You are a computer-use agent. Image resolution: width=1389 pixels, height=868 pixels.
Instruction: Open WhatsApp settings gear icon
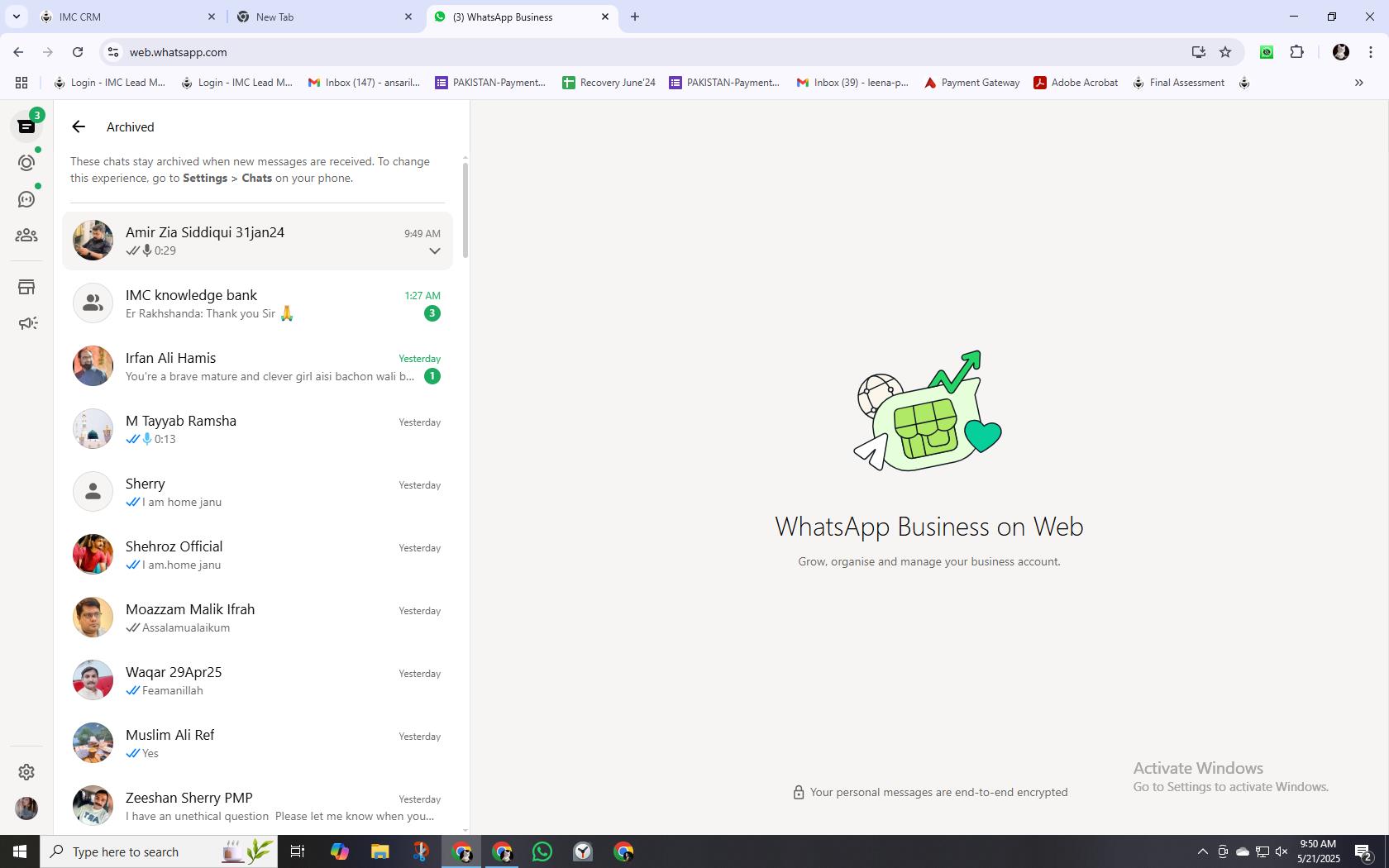(26, 771)
